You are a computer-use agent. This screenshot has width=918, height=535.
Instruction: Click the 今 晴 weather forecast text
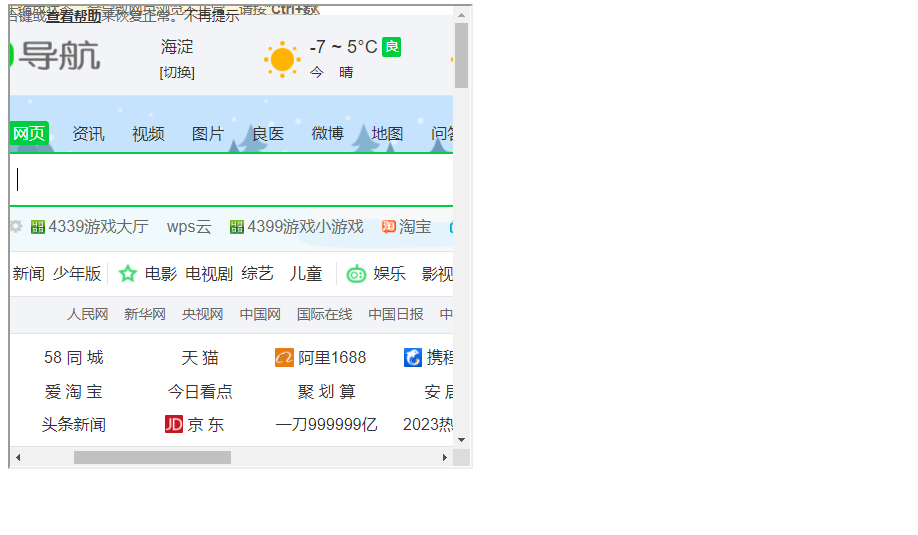click(331, 73)
